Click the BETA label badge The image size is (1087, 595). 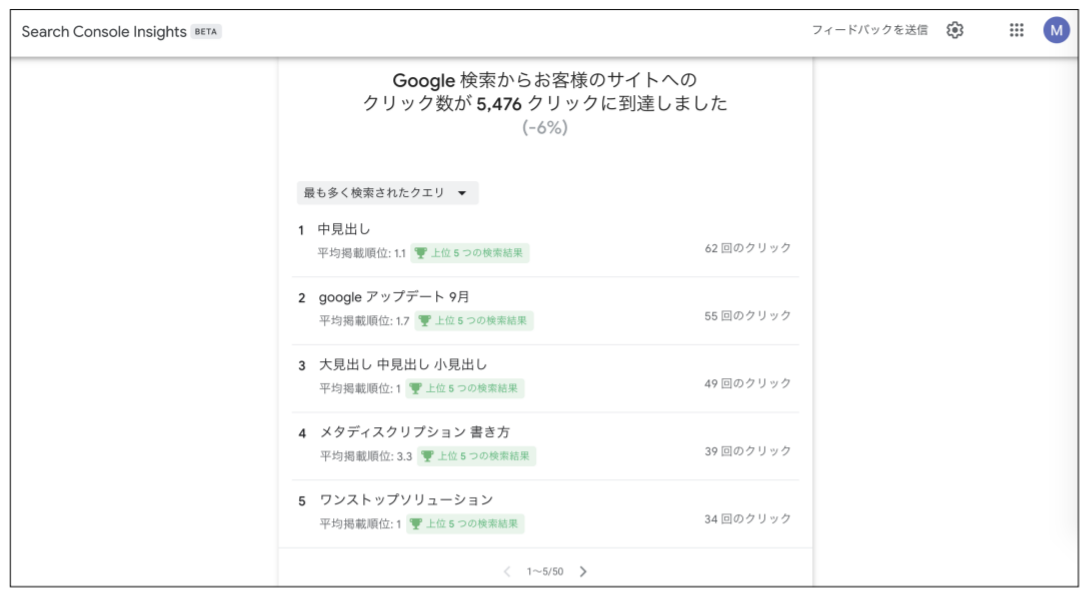tap(206, 32)
